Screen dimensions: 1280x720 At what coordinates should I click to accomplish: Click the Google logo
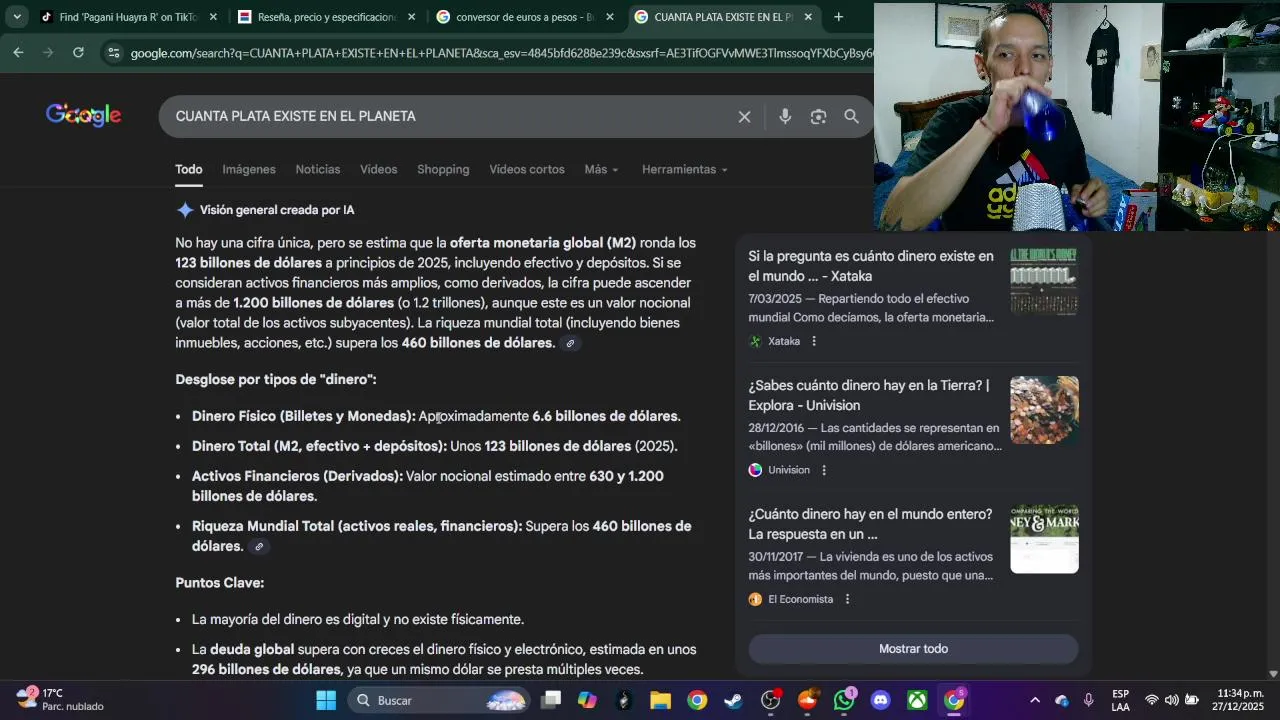tap(83, 116)
